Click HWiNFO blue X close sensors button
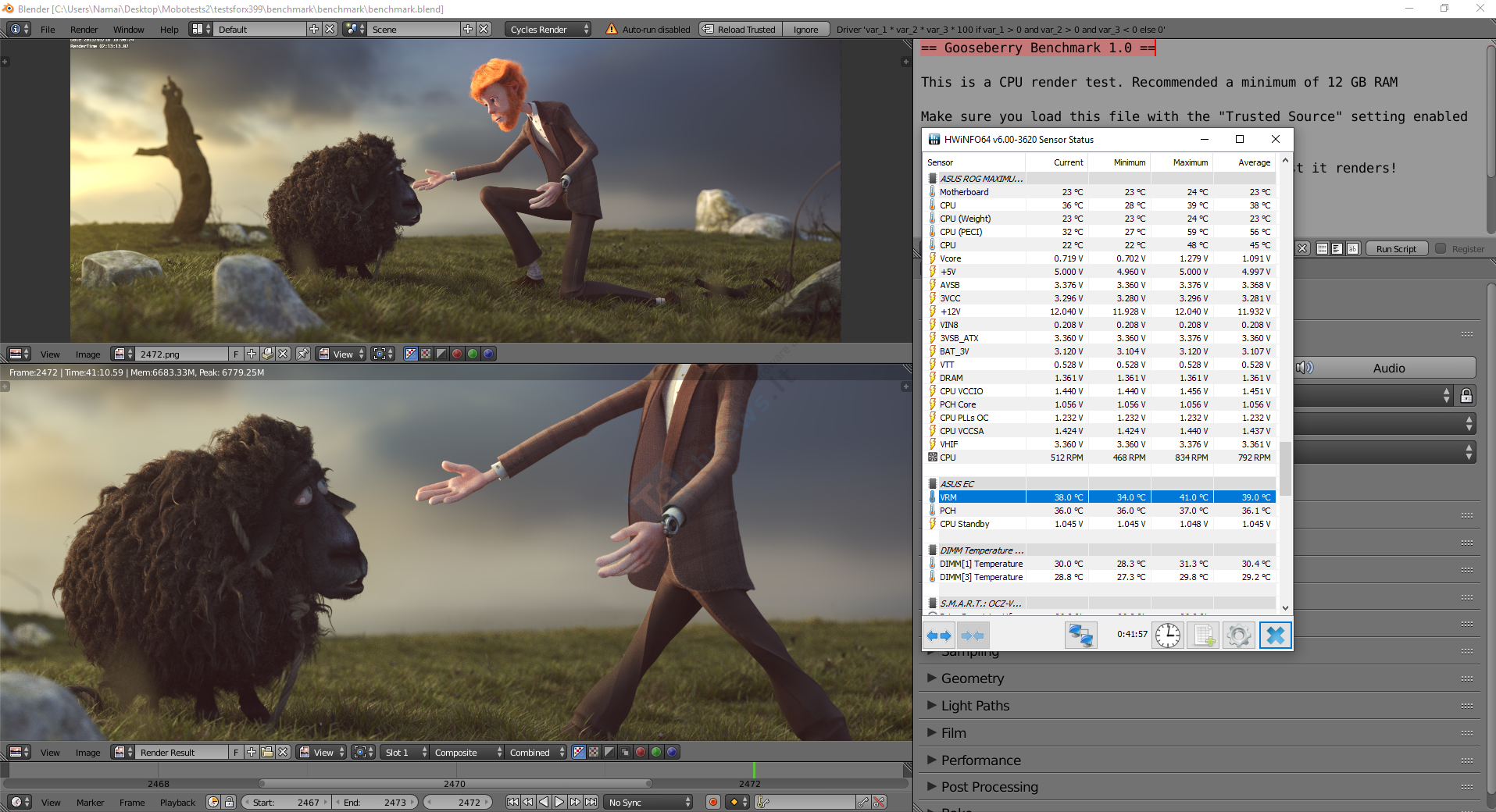 coord(1275,635)
